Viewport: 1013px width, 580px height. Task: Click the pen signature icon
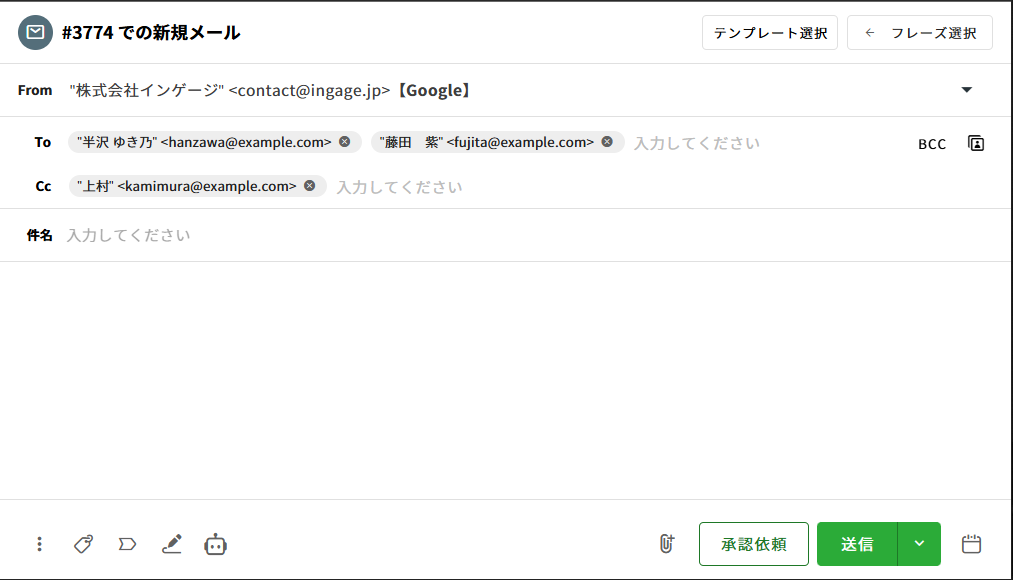pos(172,544)
